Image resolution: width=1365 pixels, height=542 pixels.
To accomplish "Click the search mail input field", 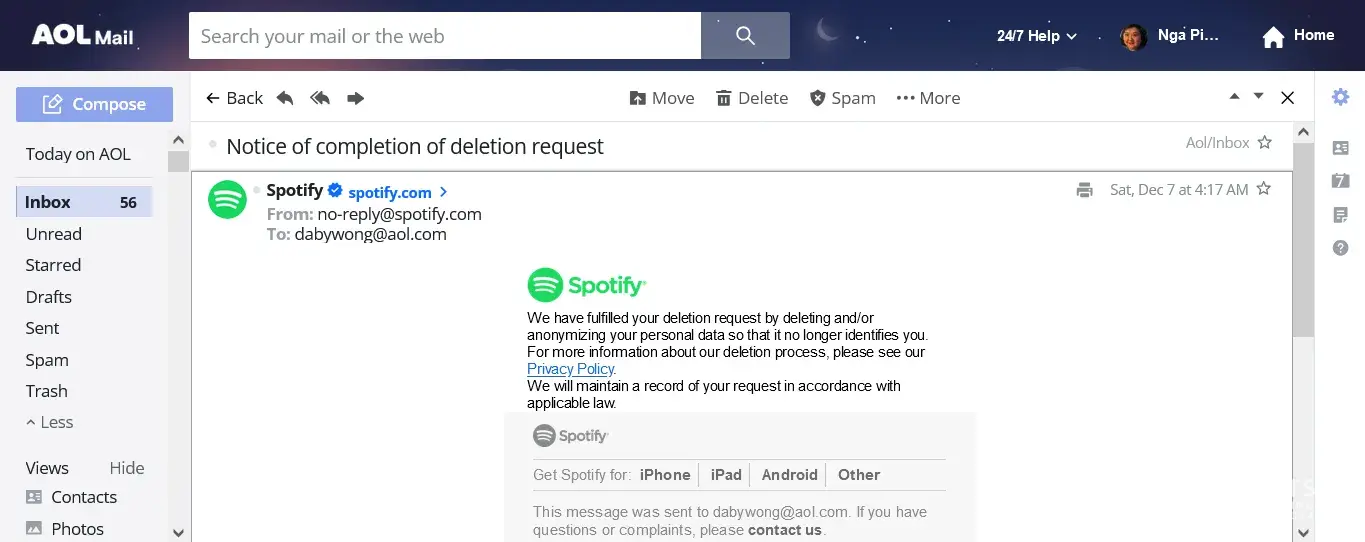I will click(x=444, y=36).
